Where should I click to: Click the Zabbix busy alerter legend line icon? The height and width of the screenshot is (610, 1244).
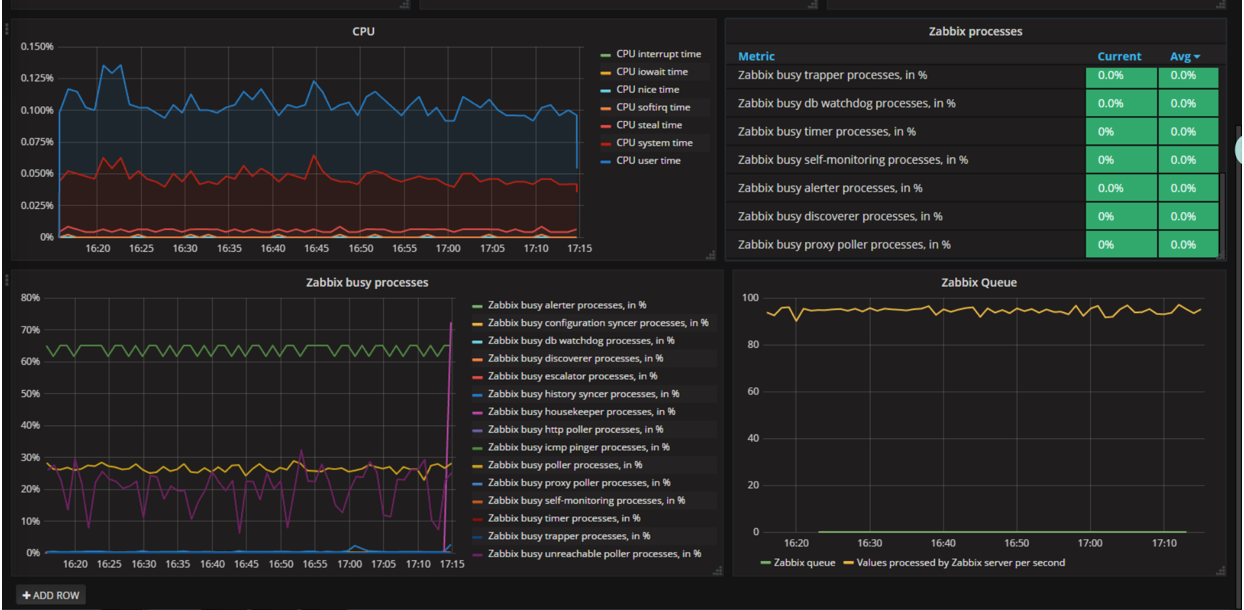(477, 306)
